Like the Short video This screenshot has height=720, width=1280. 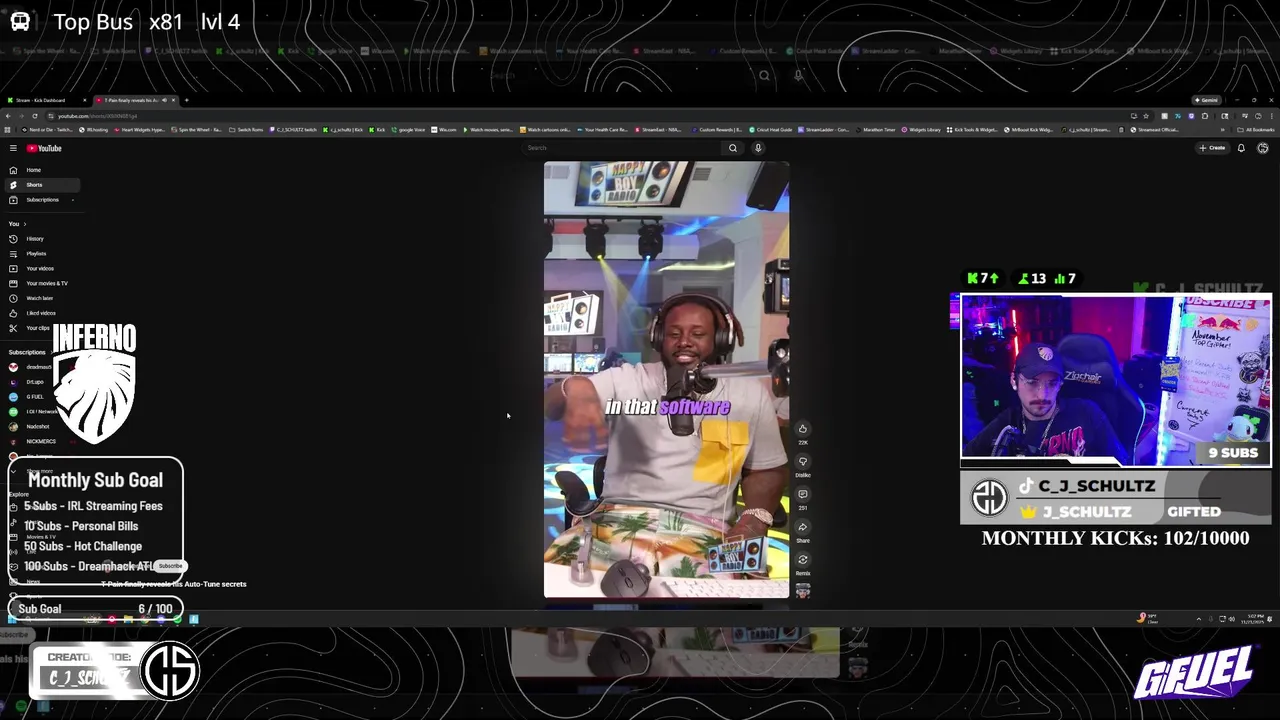(x=802, y=429)
